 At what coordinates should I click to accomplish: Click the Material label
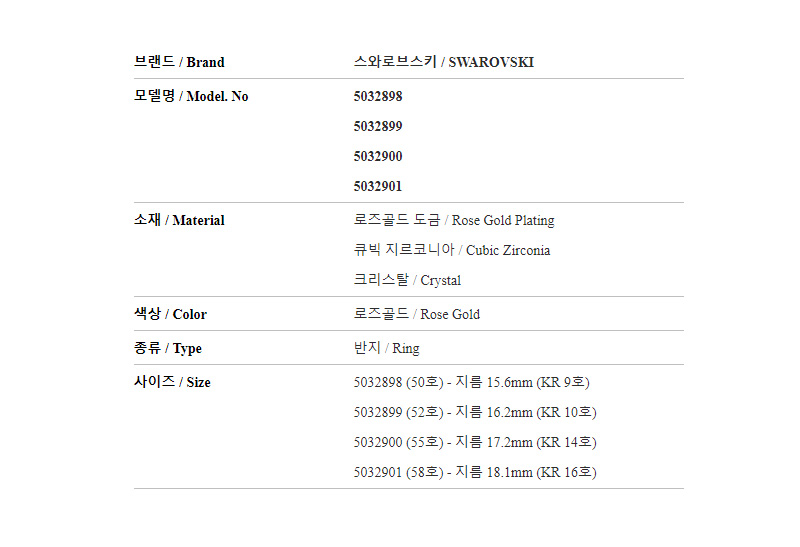(x=179, y=220)
